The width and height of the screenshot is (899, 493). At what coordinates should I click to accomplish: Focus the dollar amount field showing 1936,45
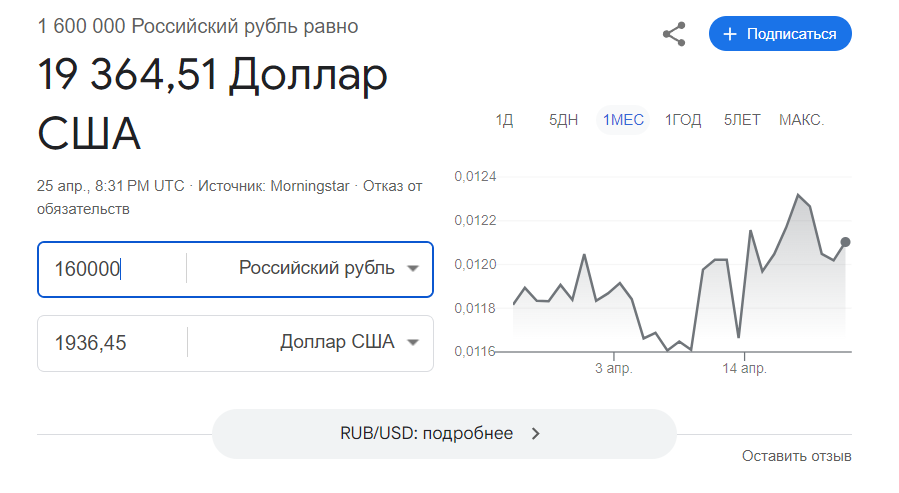coord(112,343)
